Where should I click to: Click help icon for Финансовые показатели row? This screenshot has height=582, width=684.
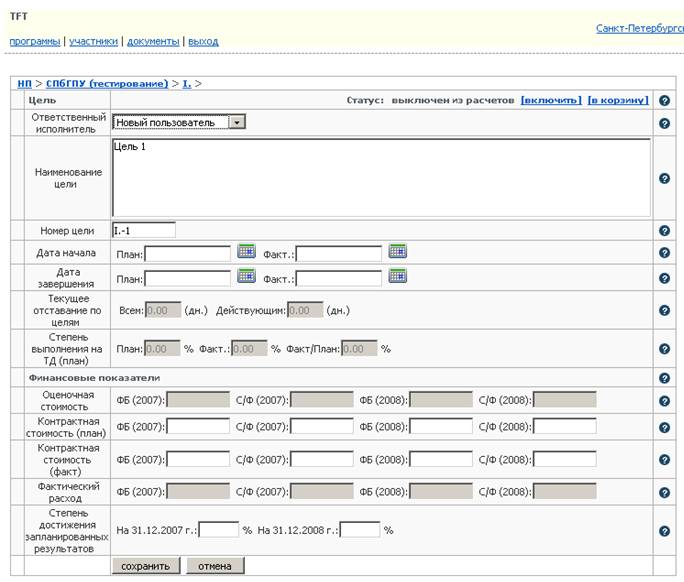[x=664, y=378]
